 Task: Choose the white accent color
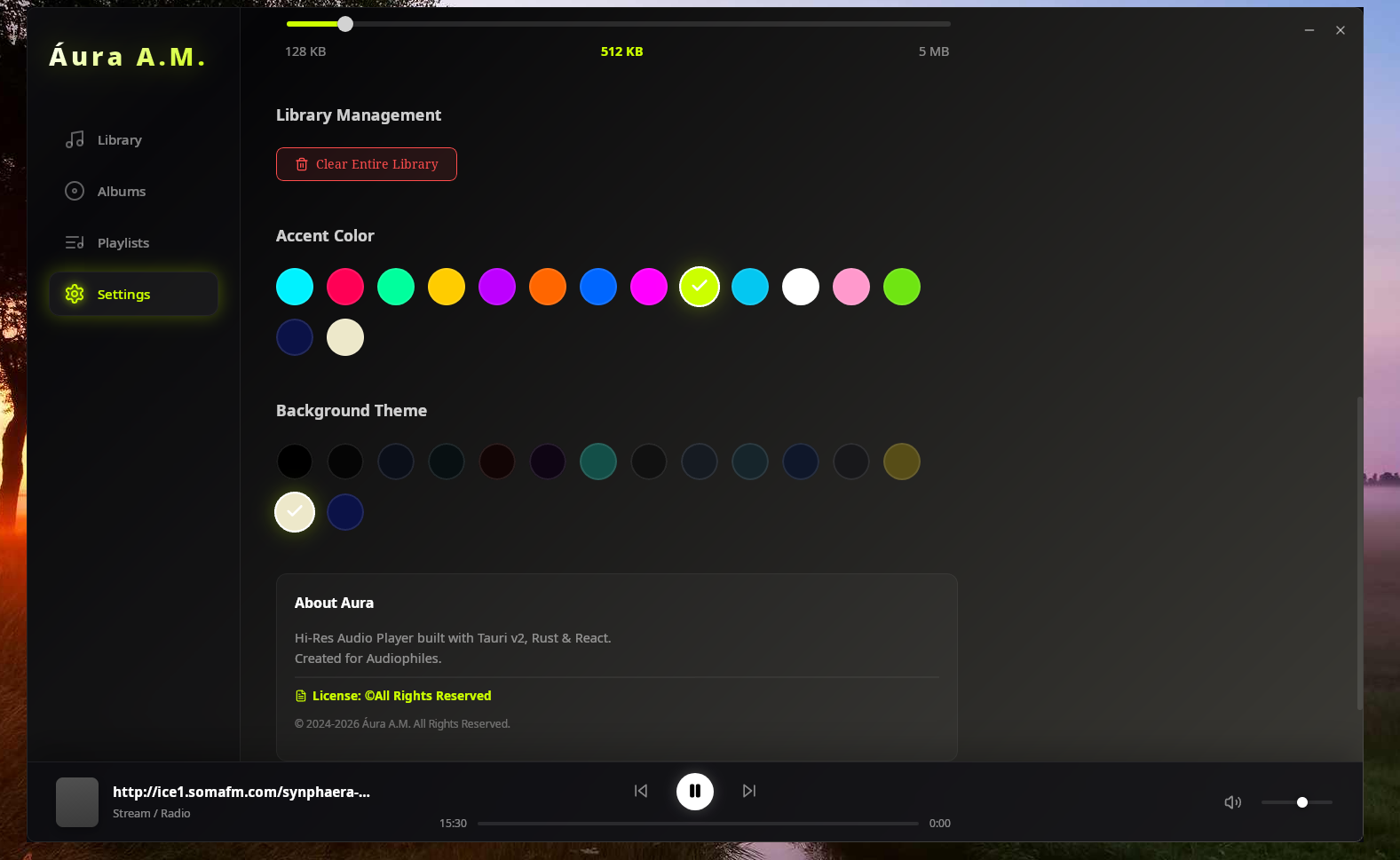point(801,287)
